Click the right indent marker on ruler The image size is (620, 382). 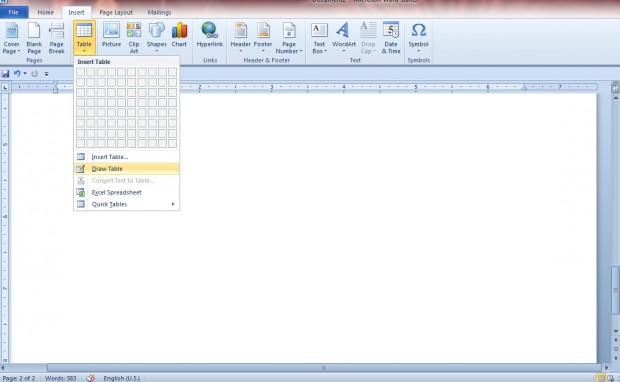[524, 88]
